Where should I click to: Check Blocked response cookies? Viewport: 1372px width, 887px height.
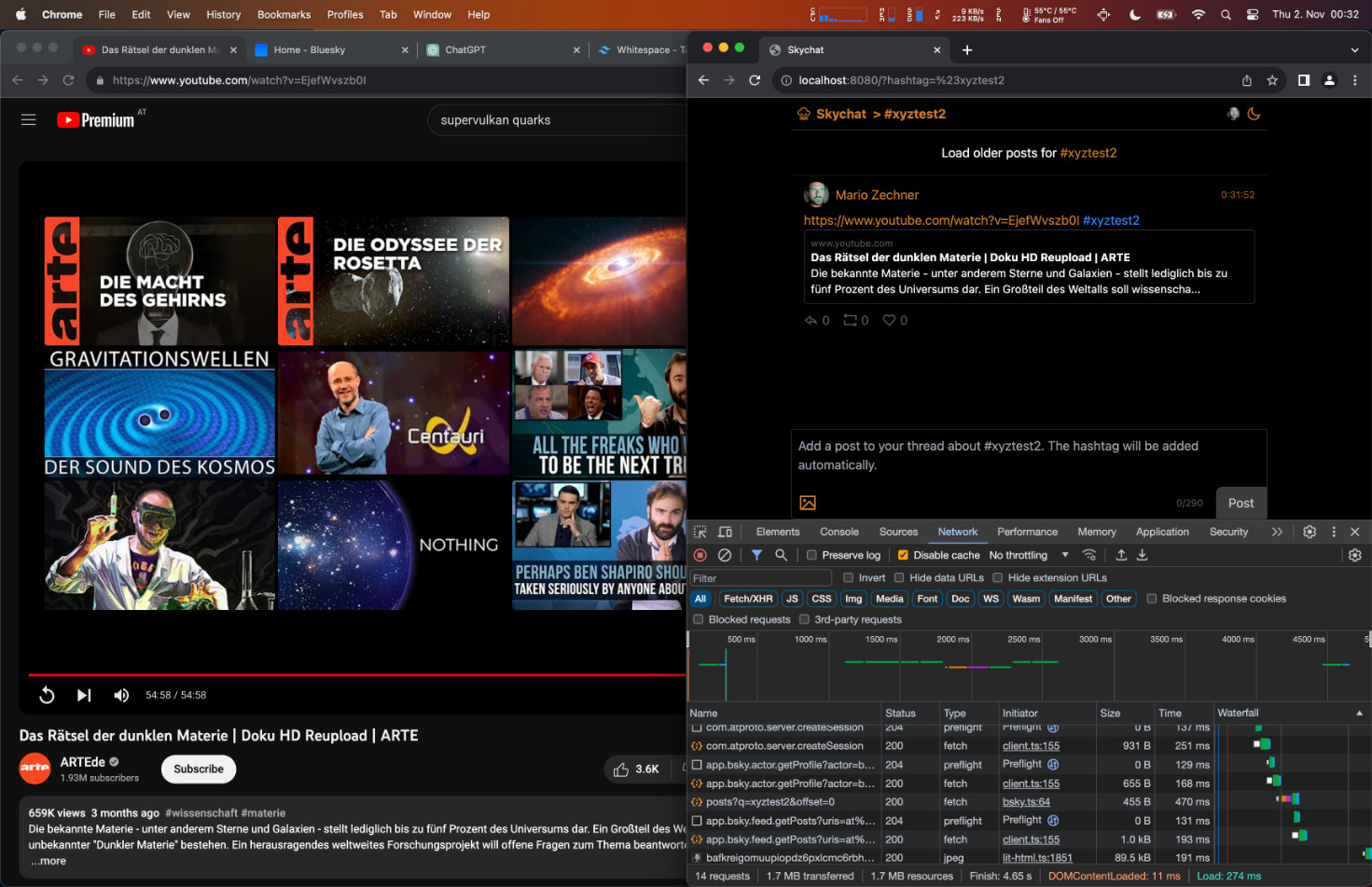click(x=1152, y=599)
